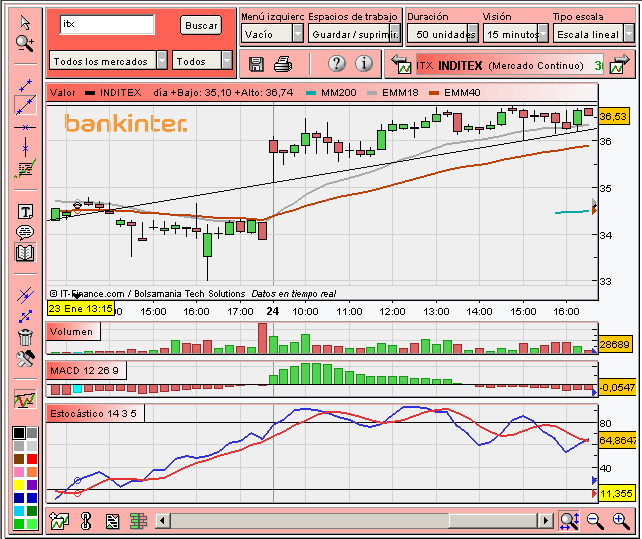Select the horizontal line drawing tool
The image size is (642, 539).
pos(25,127)
